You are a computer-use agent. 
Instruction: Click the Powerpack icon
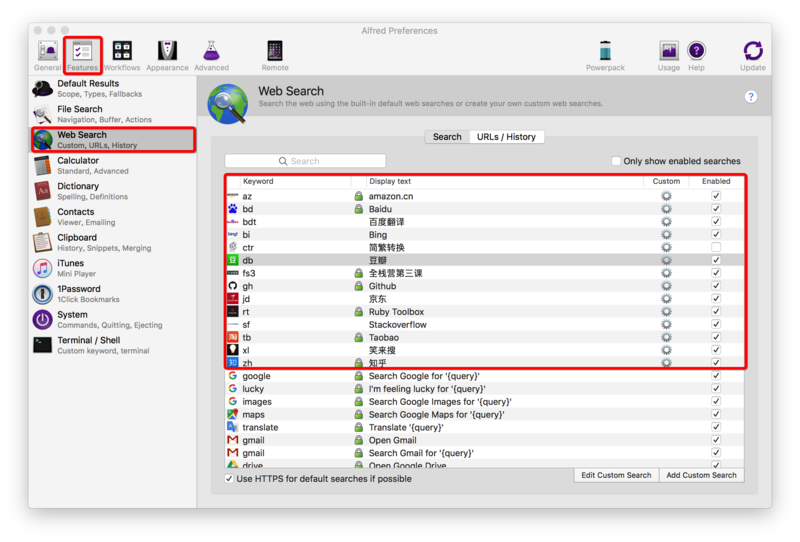coord(605,56)
